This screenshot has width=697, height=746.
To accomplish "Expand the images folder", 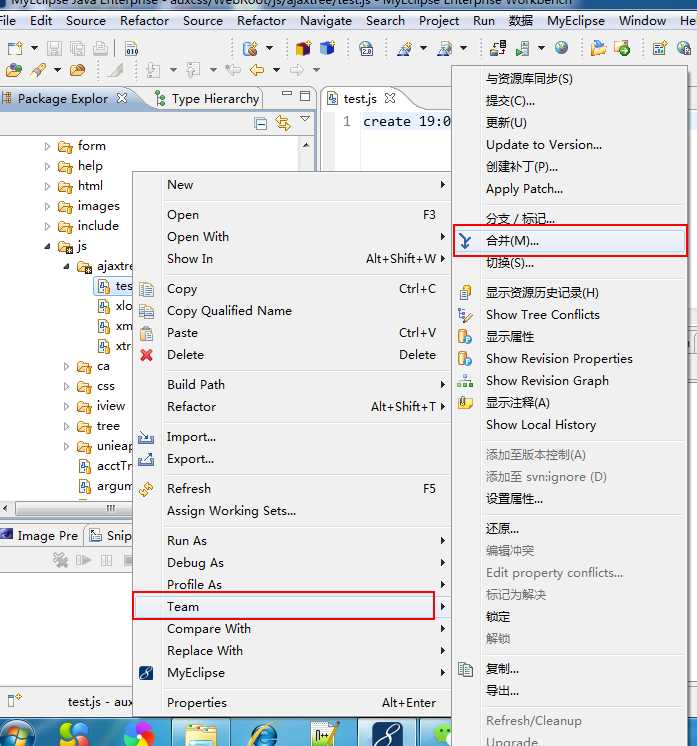I will [47, 206].
